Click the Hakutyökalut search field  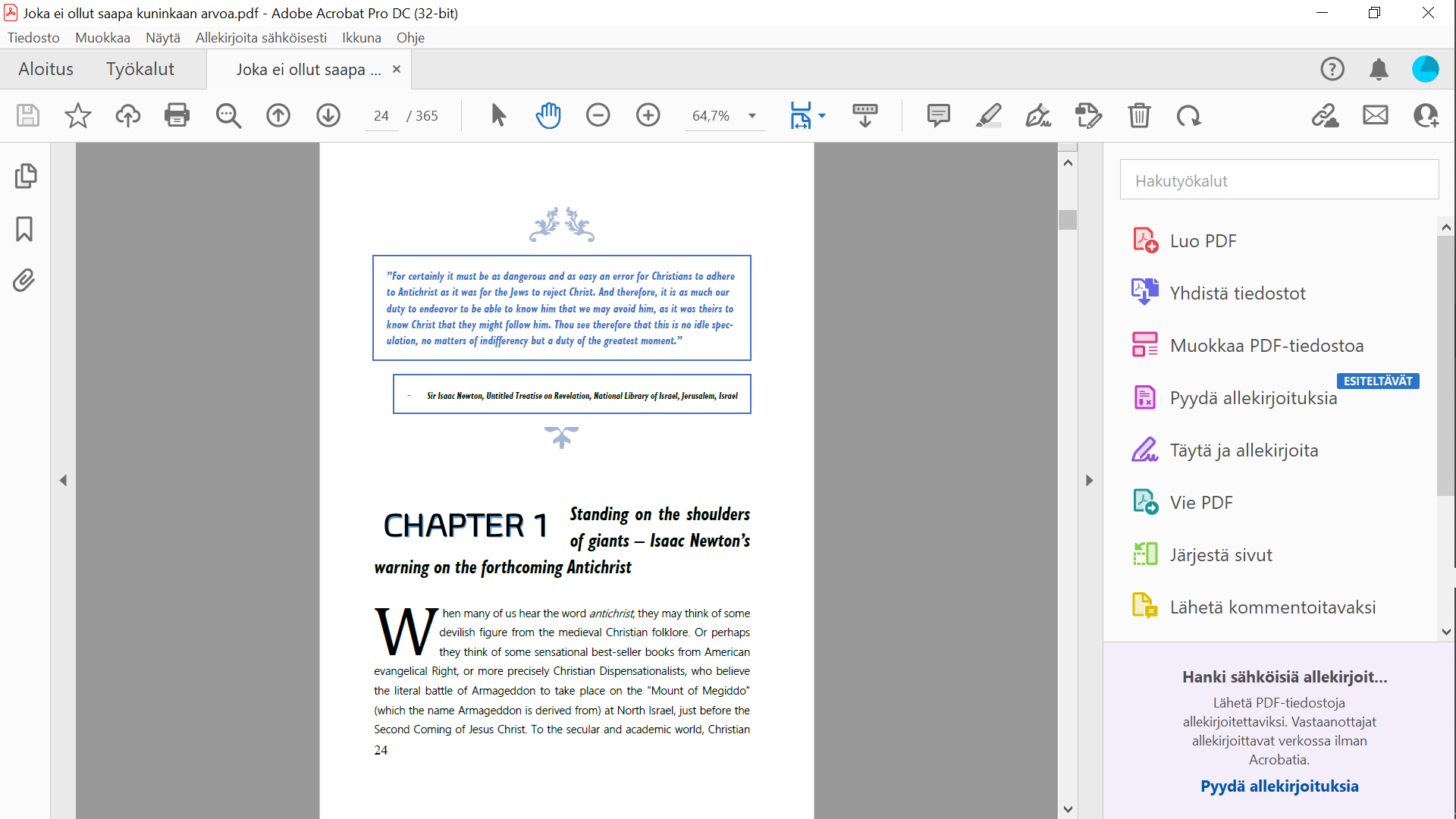click(1279, 180)
